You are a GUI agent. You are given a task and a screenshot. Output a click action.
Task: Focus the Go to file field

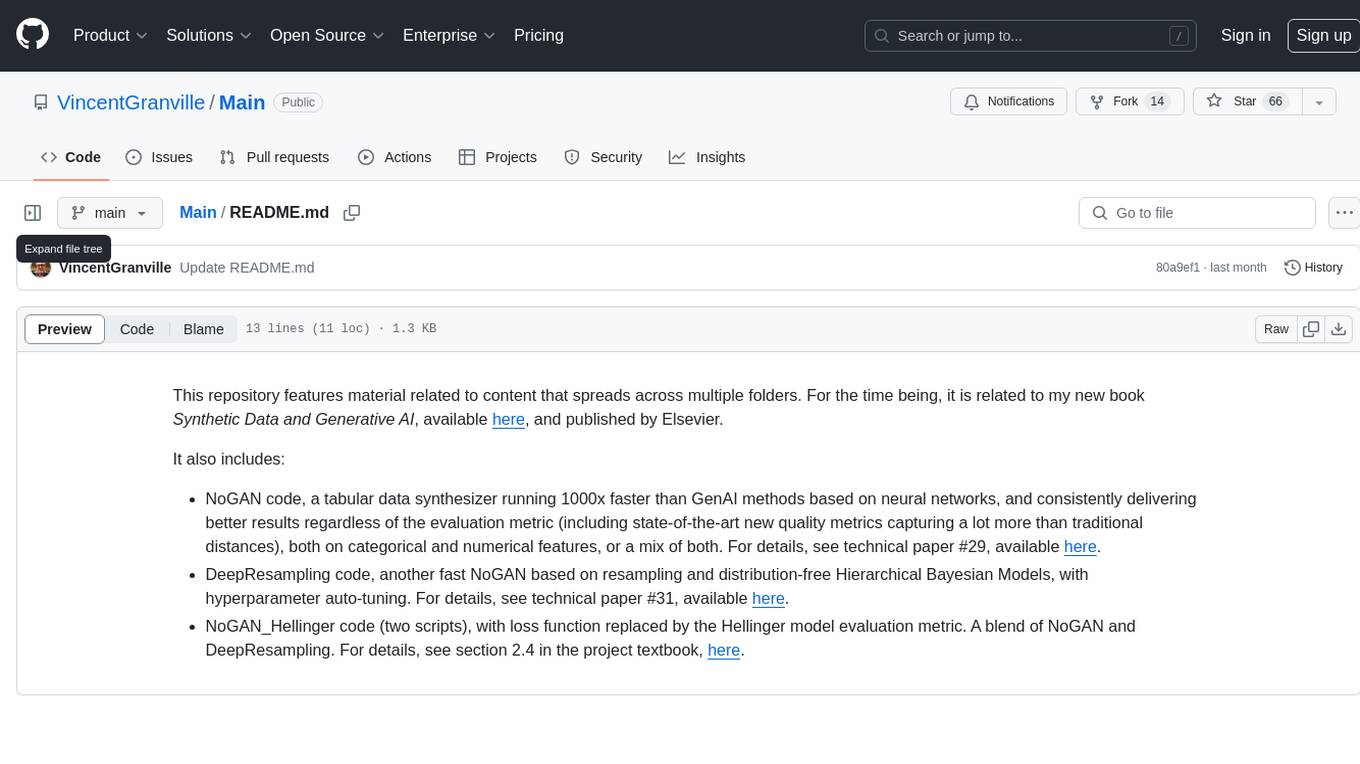point(1197,213)
